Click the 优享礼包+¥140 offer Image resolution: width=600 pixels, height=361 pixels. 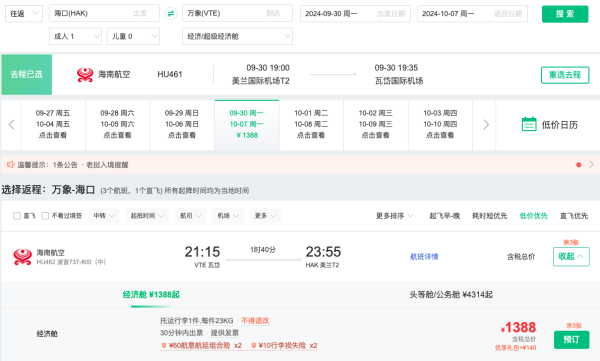coord(515,348)
